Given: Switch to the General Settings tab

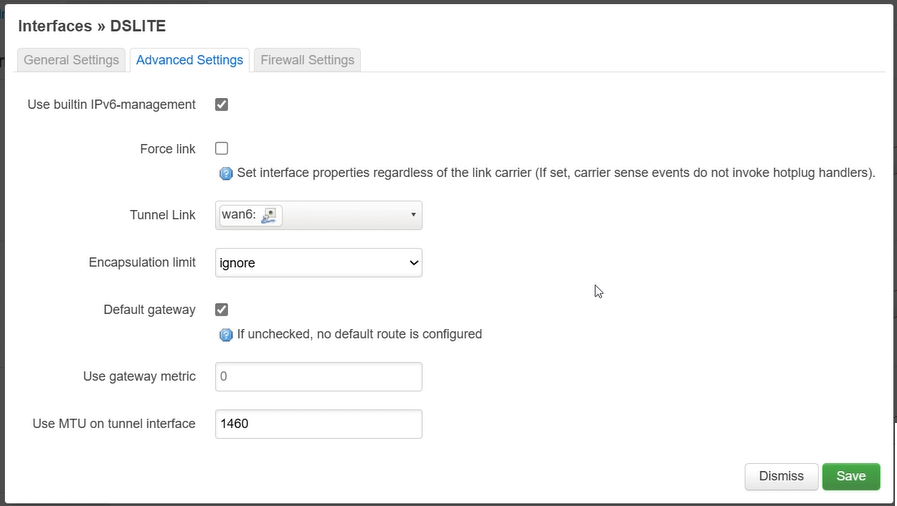Looking at the screenshot, I should point(71,60).
